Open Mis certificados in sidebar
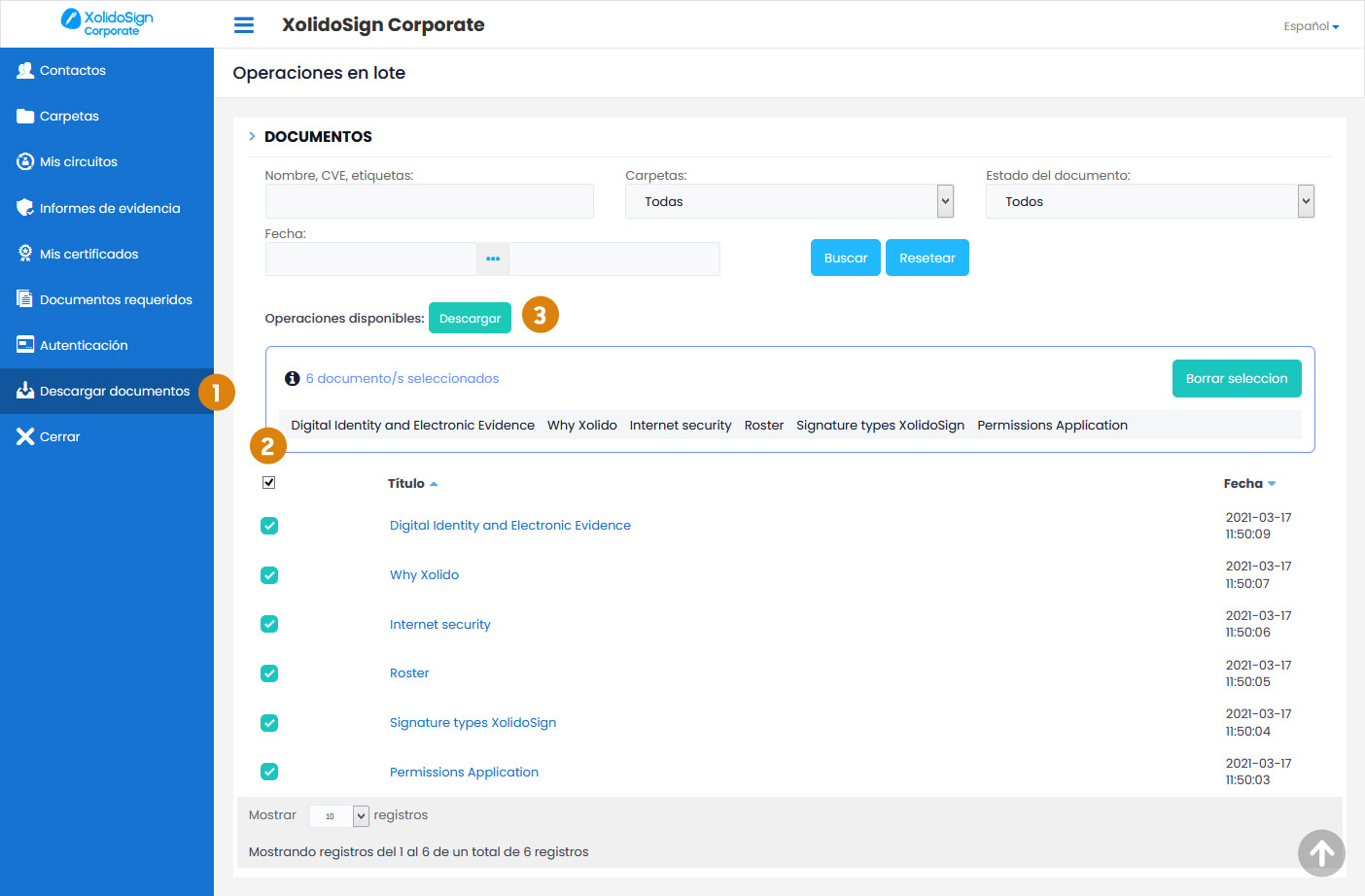 point(107,254)
